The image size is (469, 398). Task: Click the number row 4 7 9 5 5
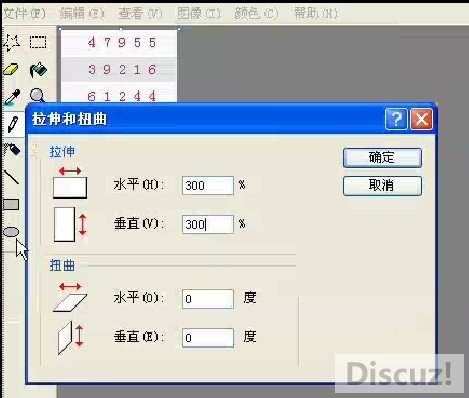tap(122, 43)
